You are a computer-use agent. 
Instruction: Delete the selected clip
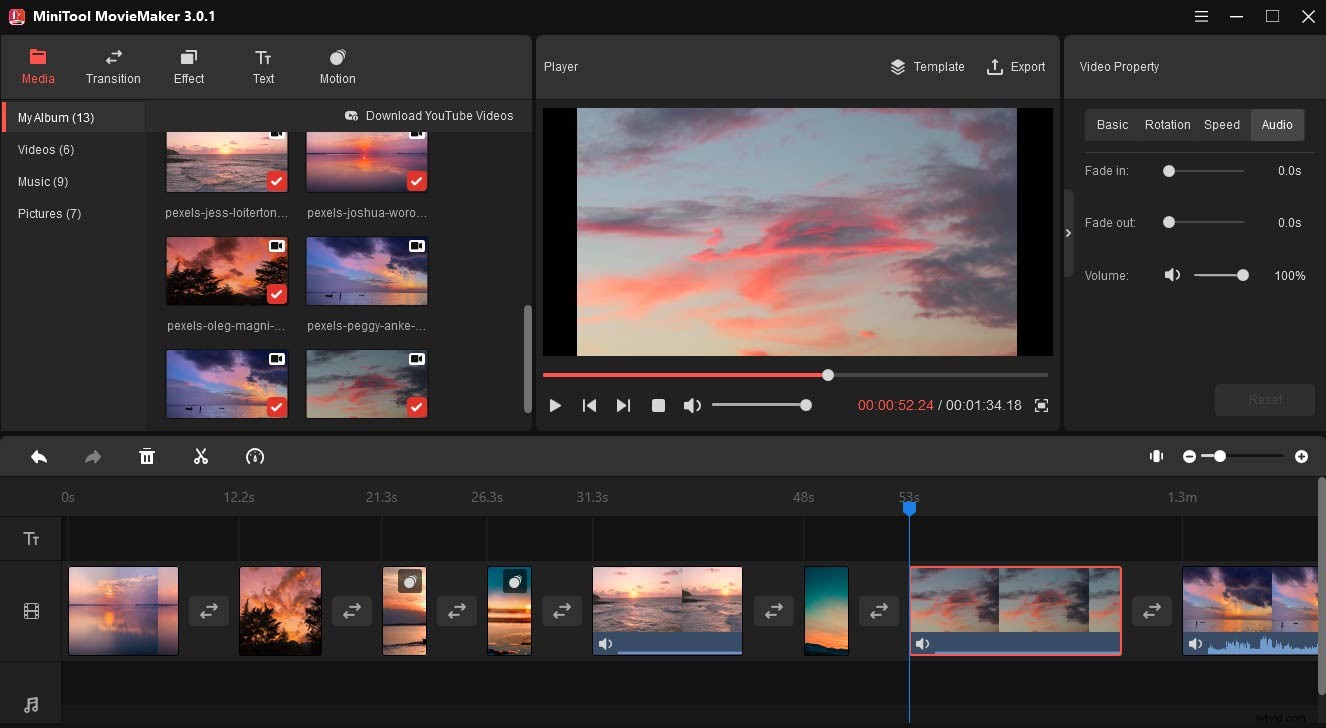[147, 456]
